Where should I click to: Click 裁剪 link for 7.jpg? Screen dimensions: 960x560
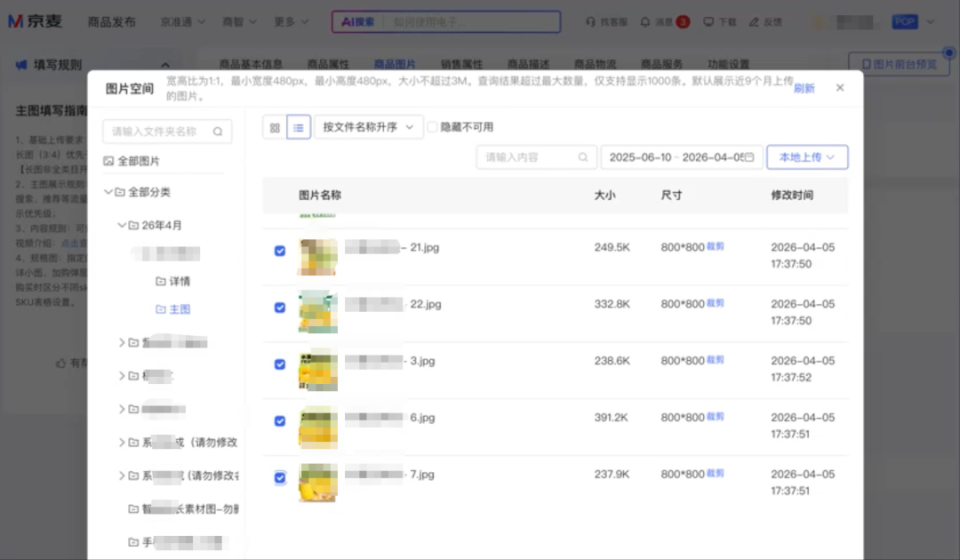tap(715, 473)
